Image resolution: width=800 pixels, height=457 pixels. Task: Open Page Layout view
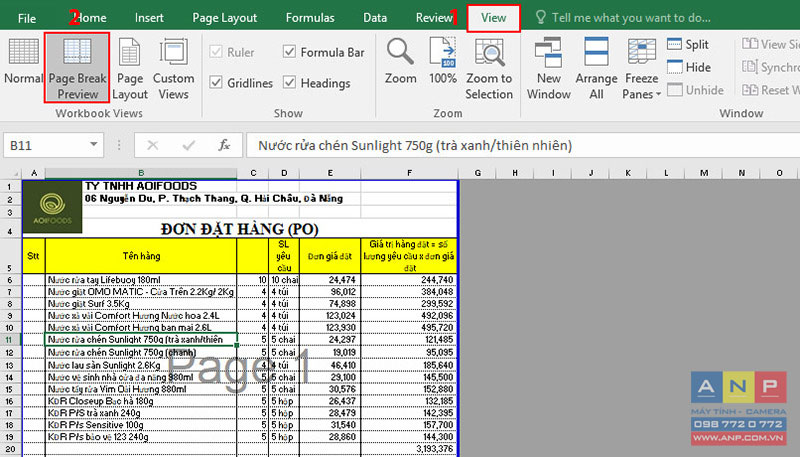click(130, 69)
